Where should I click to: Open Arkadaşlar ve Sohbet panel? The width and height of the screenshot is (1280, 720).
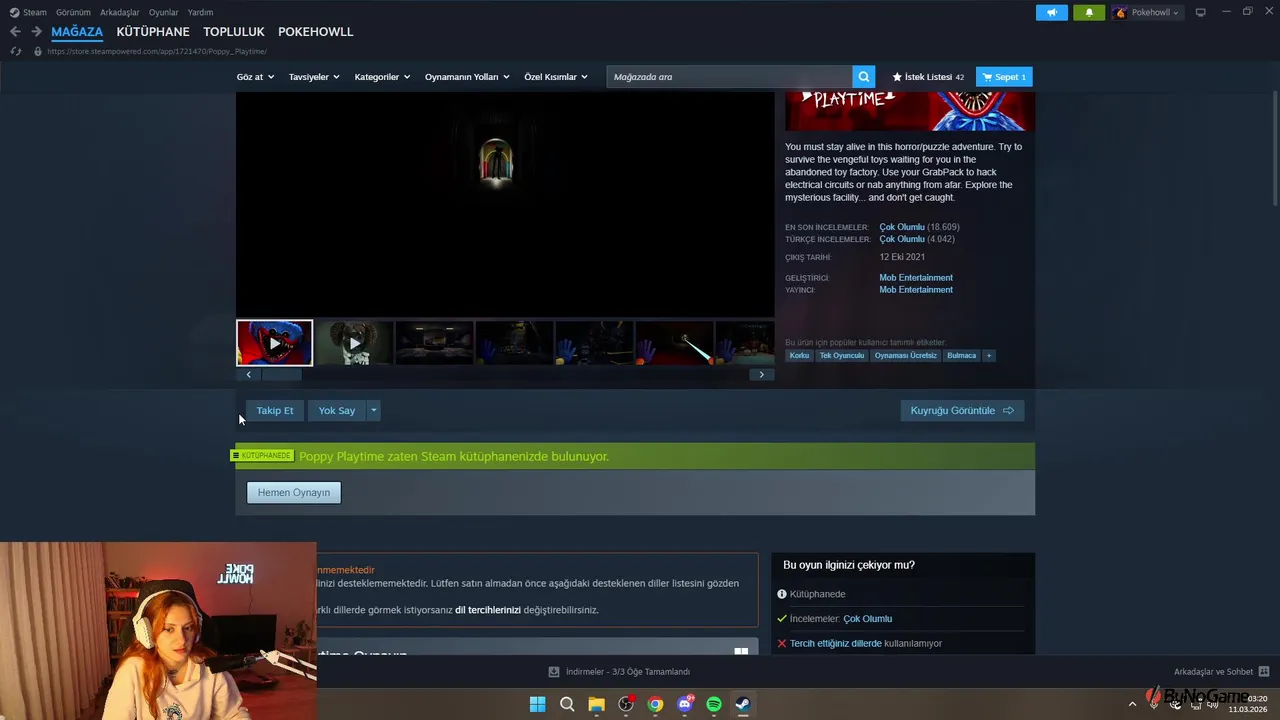(x=1221, y=672)
